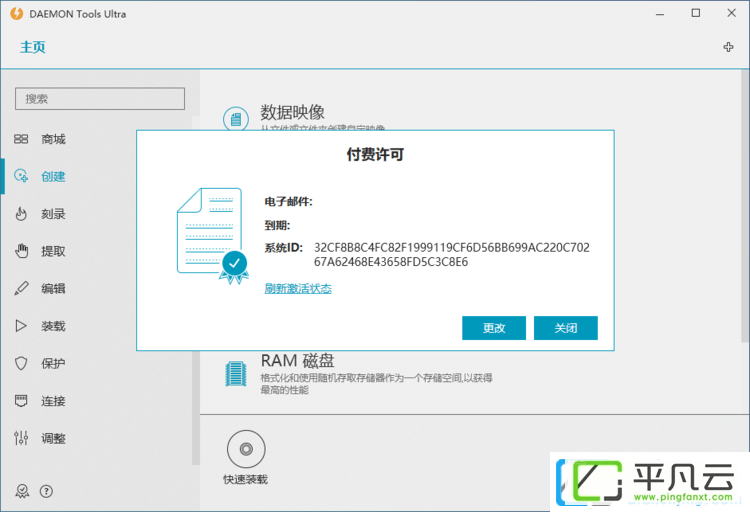Click the 到期: label

coord(277,225)
